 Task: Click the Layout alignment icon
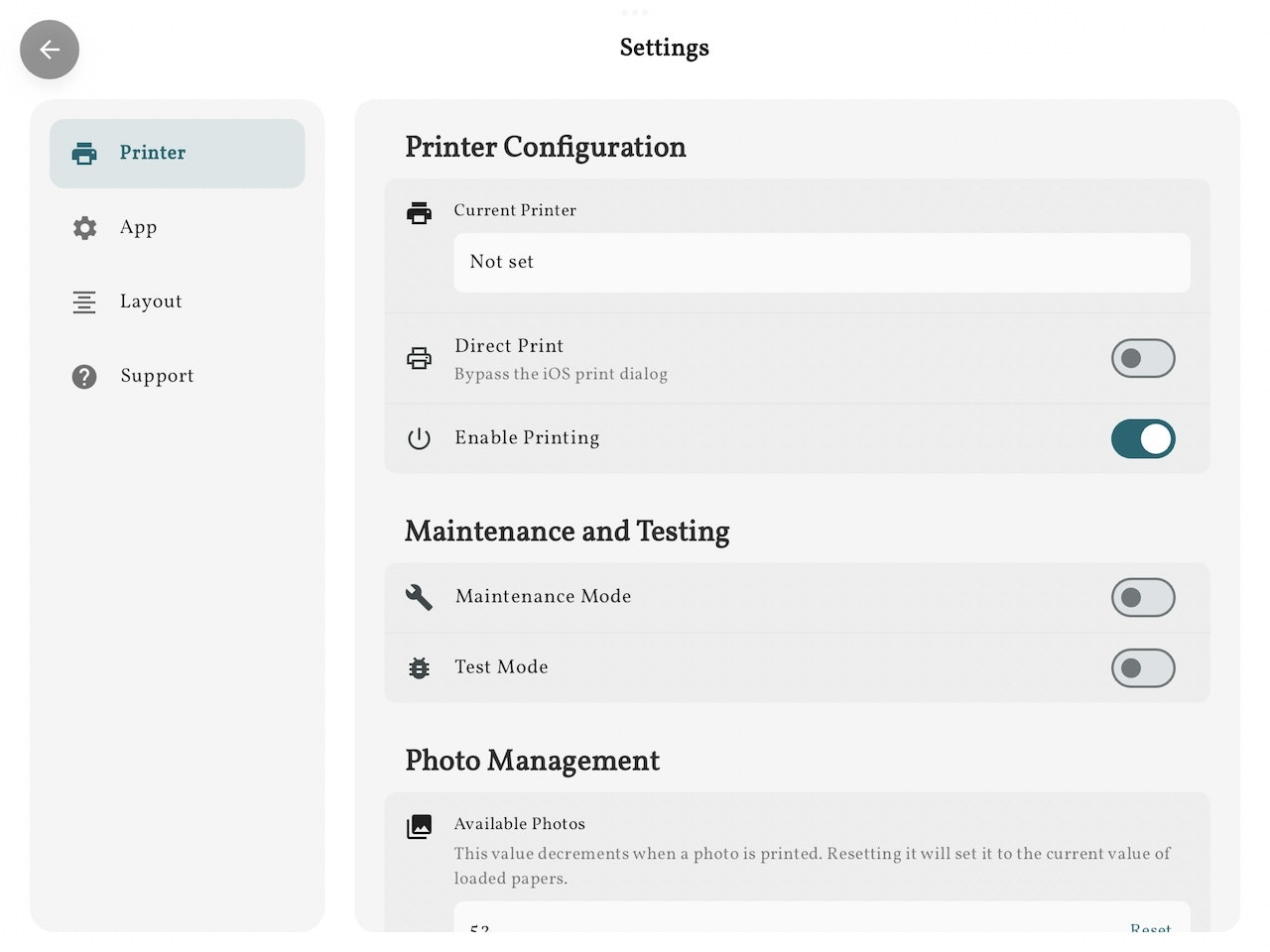pyautogui.click(x=84, y=302)
